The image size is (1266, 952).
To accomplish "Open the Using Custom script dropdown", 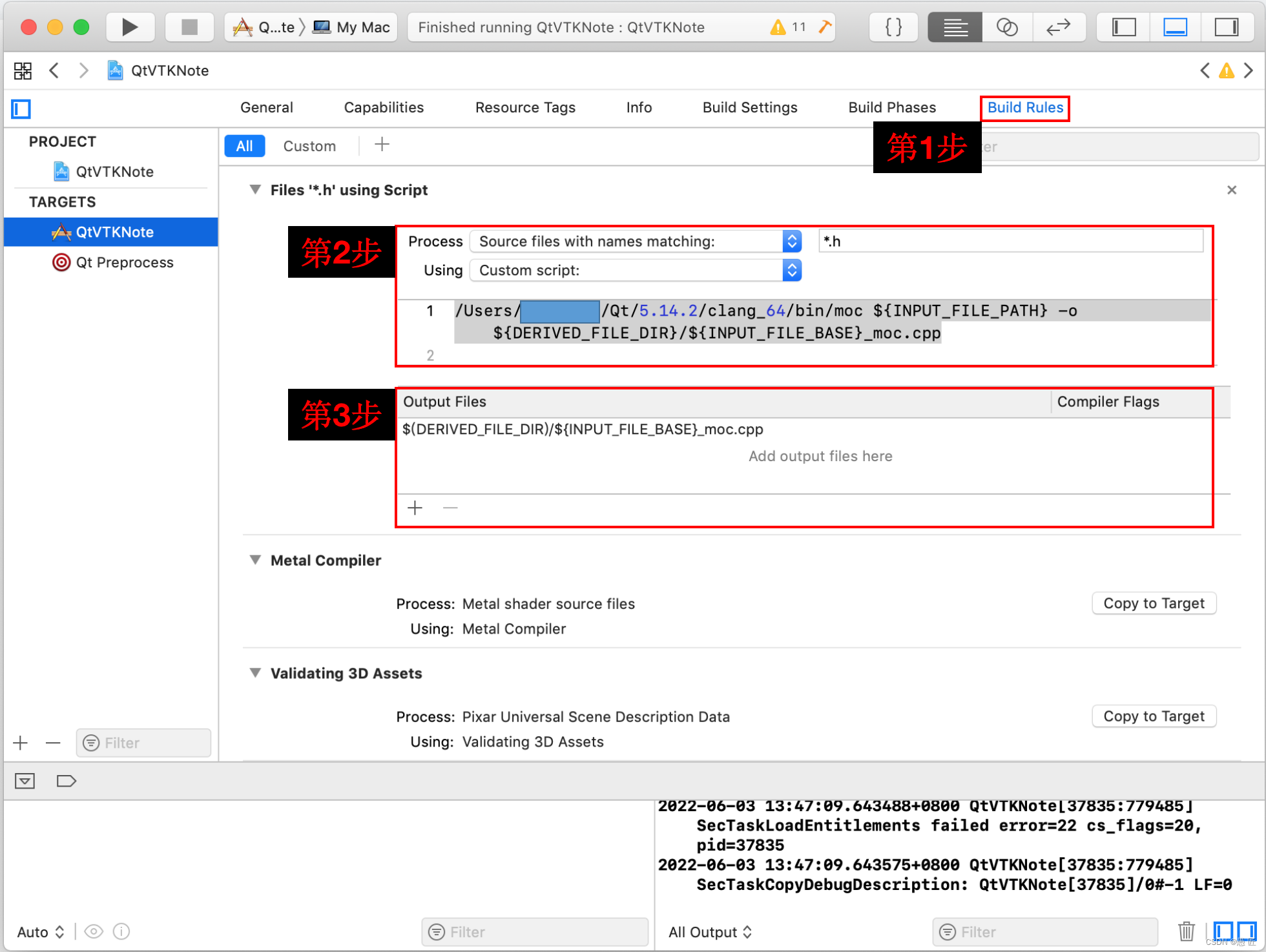I will tap(636, 271).
